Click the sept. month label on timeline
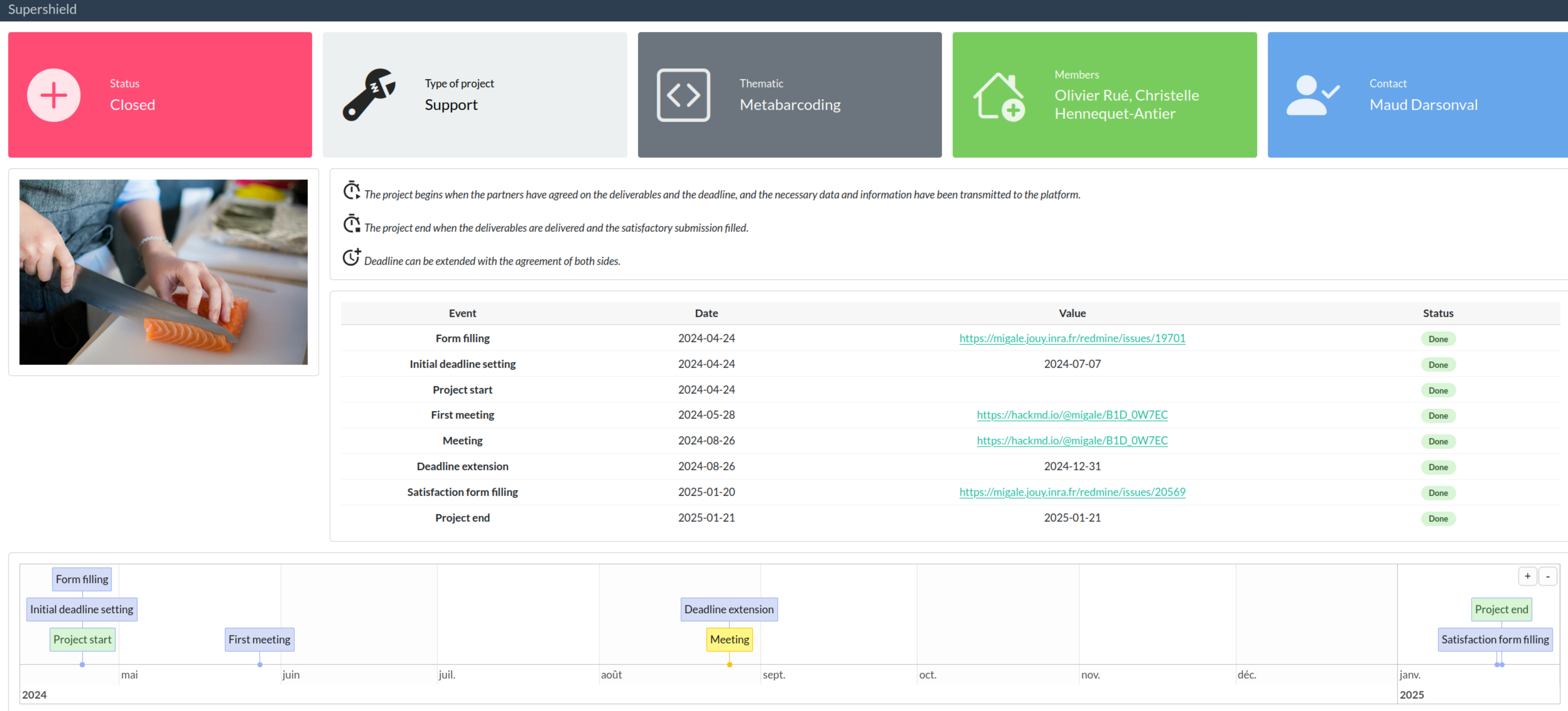The height and width of the screenshot is (711, 1568). (774, 675)
